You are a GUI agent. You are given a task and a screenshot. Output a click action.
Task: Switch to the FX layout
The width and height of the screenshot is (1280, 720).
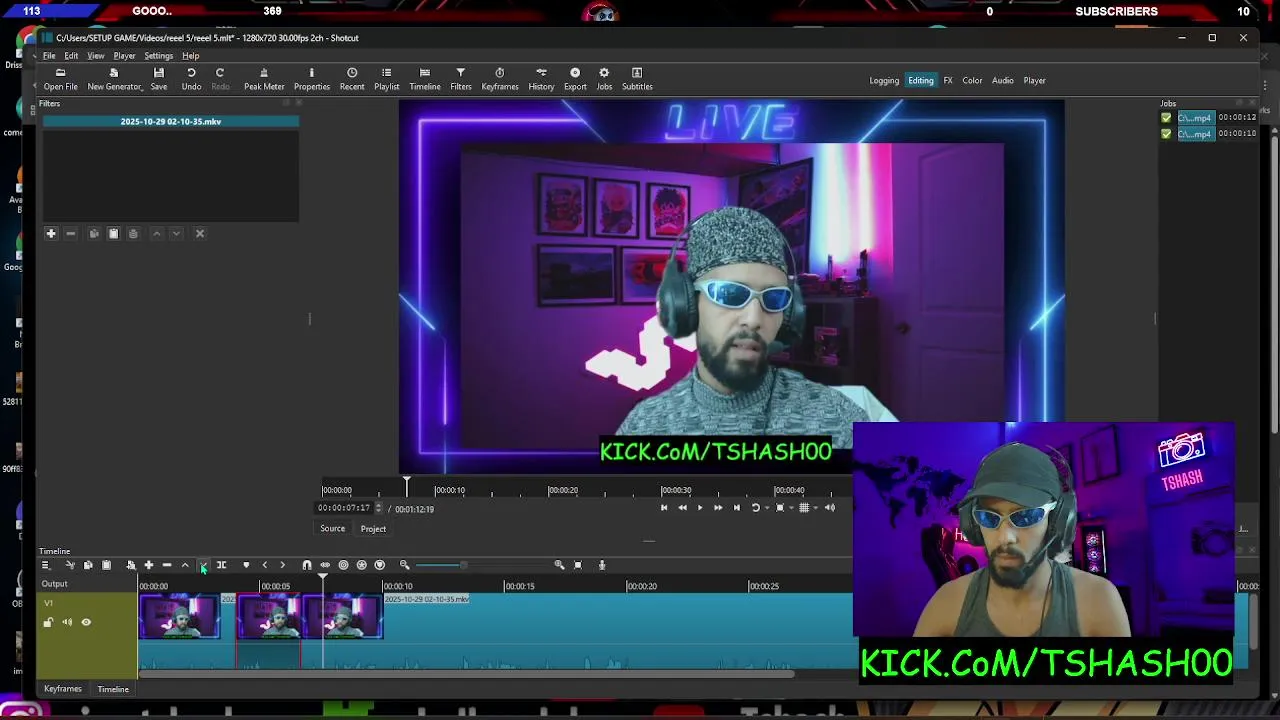point(948,81)
